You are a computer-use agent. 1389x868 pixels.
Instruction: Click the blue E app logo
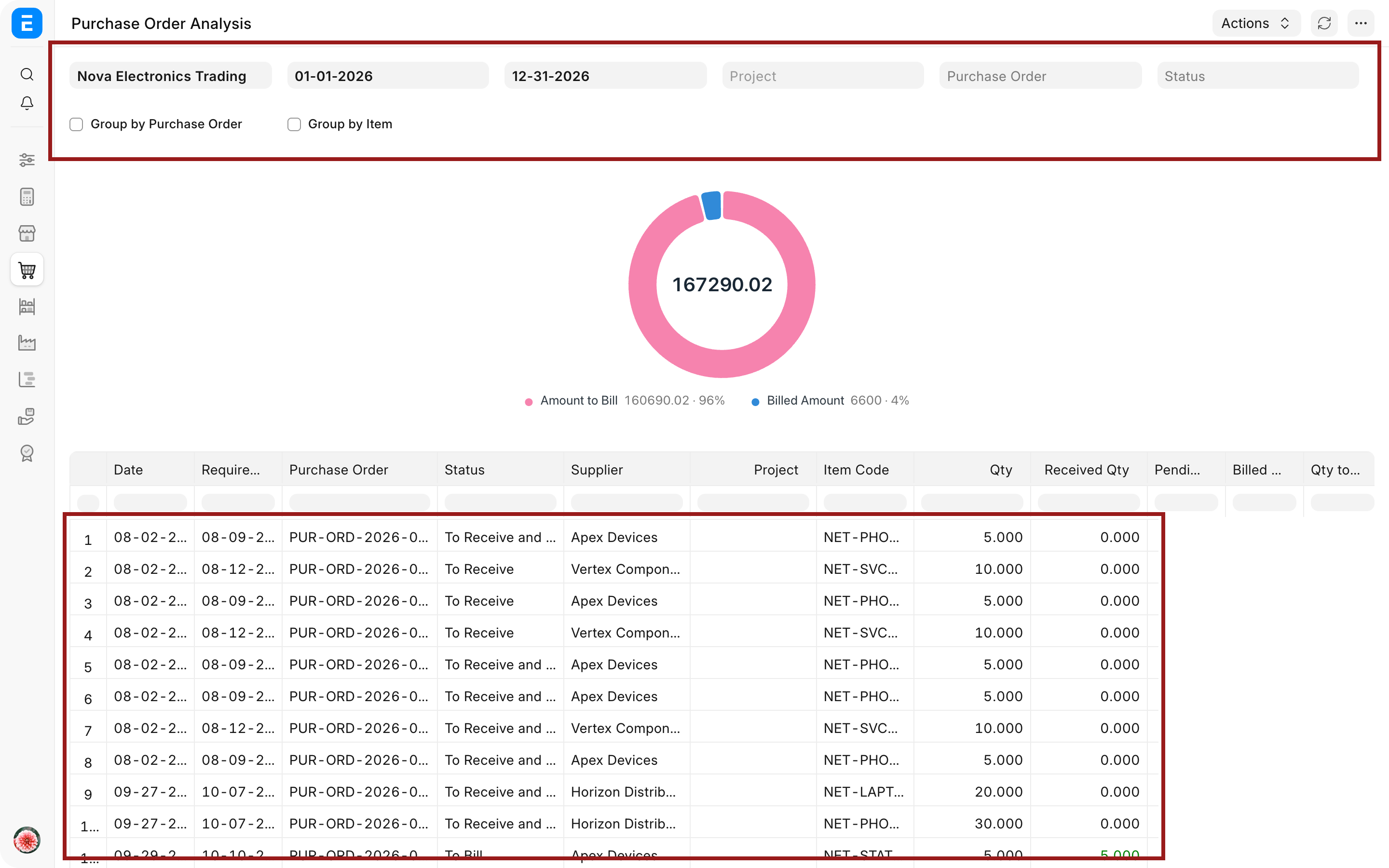pyautogui.click(x=27, y=24)
